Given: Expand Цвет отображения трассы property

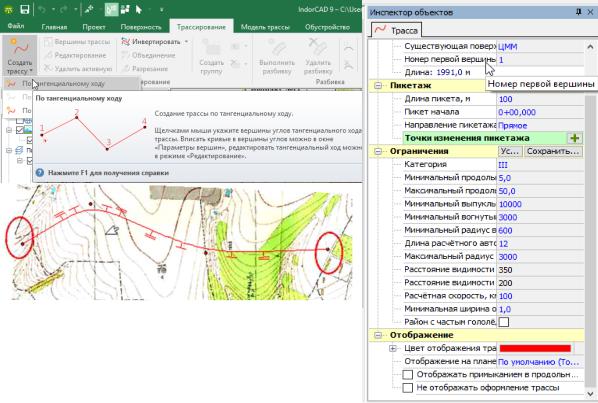Looking at the screenshot, I should (393, 348).
